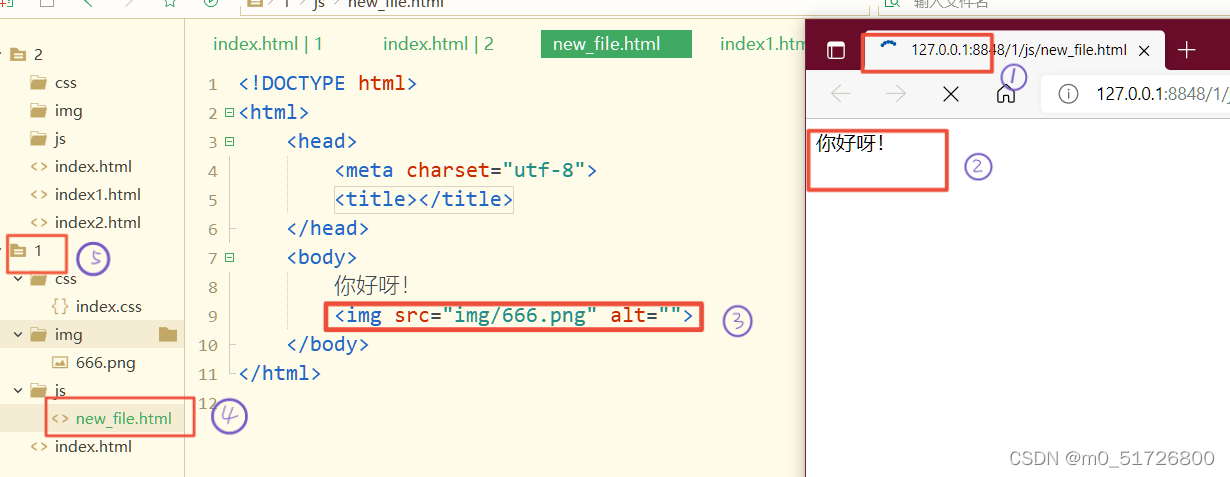The image size is (1230, 477).
Task: View site information icon in address bar
Action: (x=1069, y=94)
